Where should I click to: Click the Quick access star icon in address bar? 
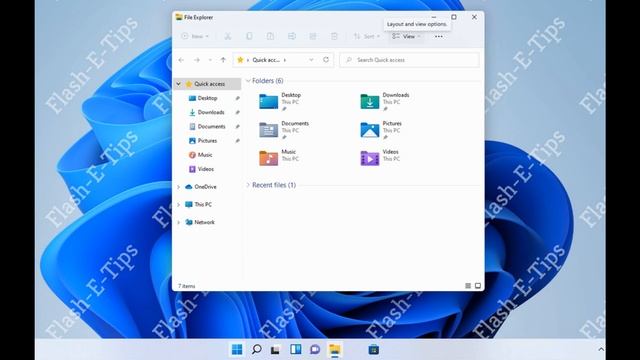[240, 60]
